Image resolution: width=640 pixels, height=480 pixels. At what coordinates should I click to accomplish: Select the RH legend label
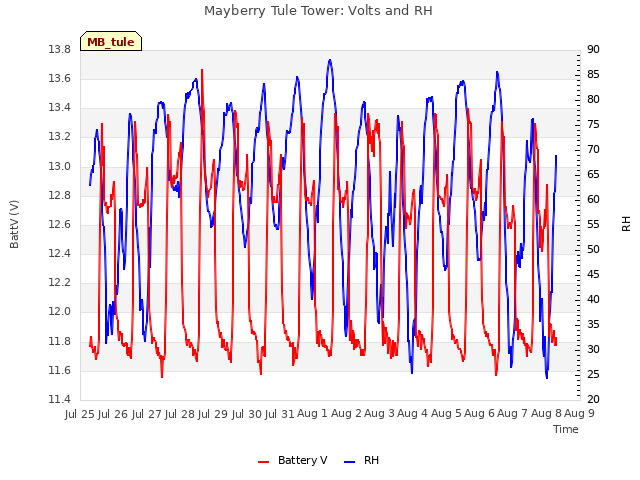pyautogui.click(x=371, y=460)
